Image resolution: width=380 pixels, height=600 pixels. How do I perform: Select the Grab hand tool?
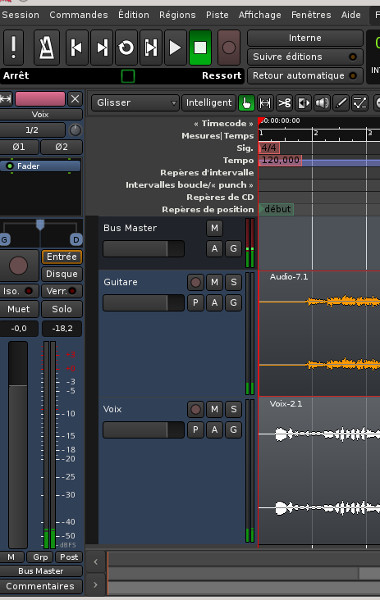(246, 103)
